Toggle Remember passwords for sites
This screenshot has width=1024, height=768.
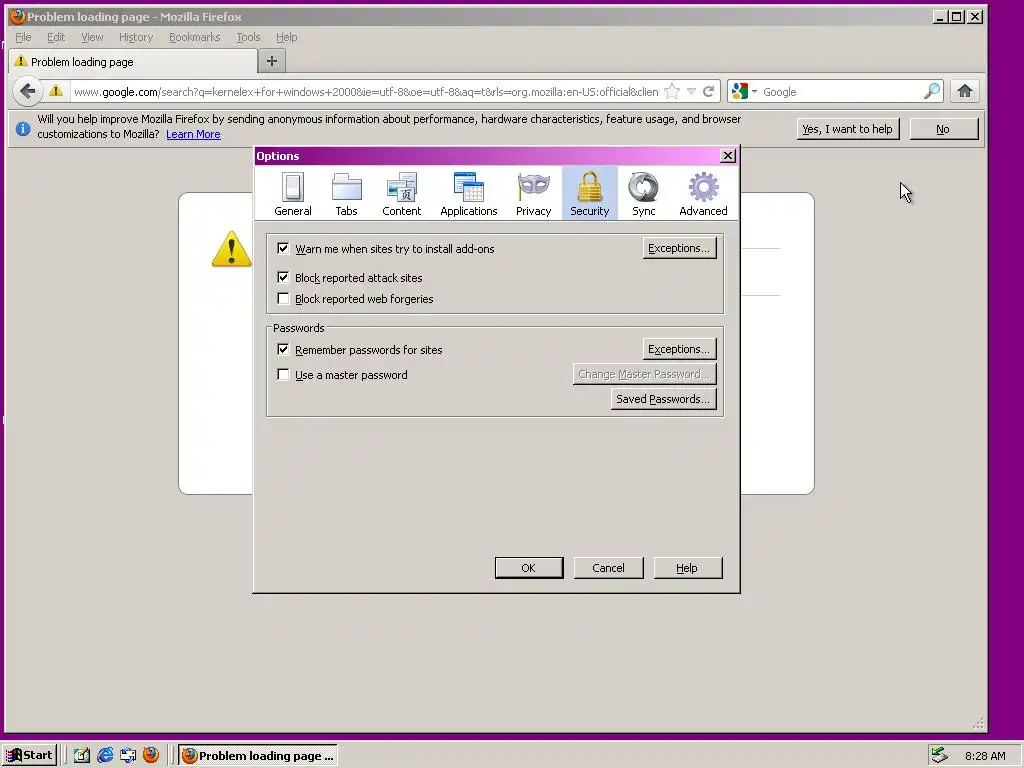tap(283, 349)
